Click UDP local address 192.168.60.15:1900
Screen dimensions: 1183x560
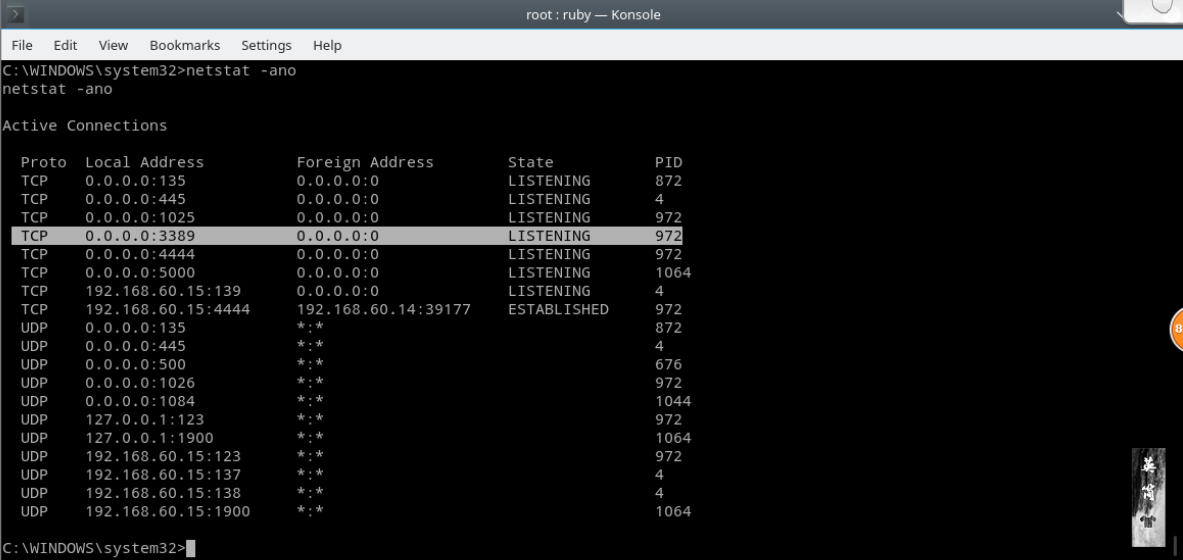click(167, 512)
